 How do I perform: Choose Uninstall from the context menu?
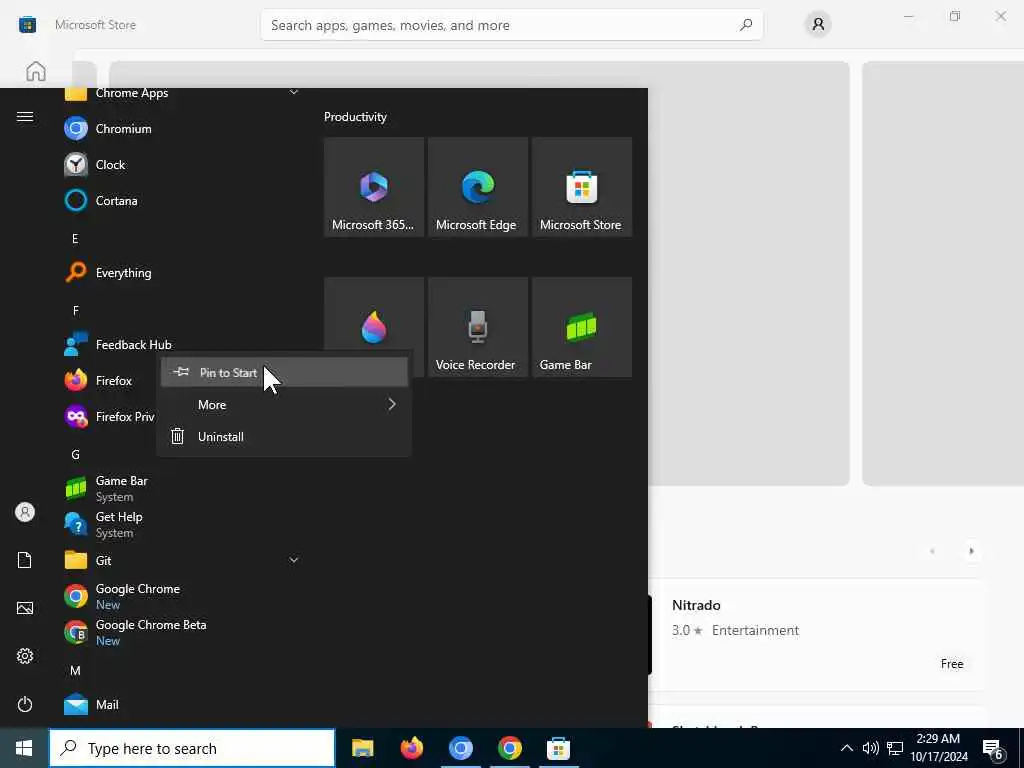click(x=284, y=436)
